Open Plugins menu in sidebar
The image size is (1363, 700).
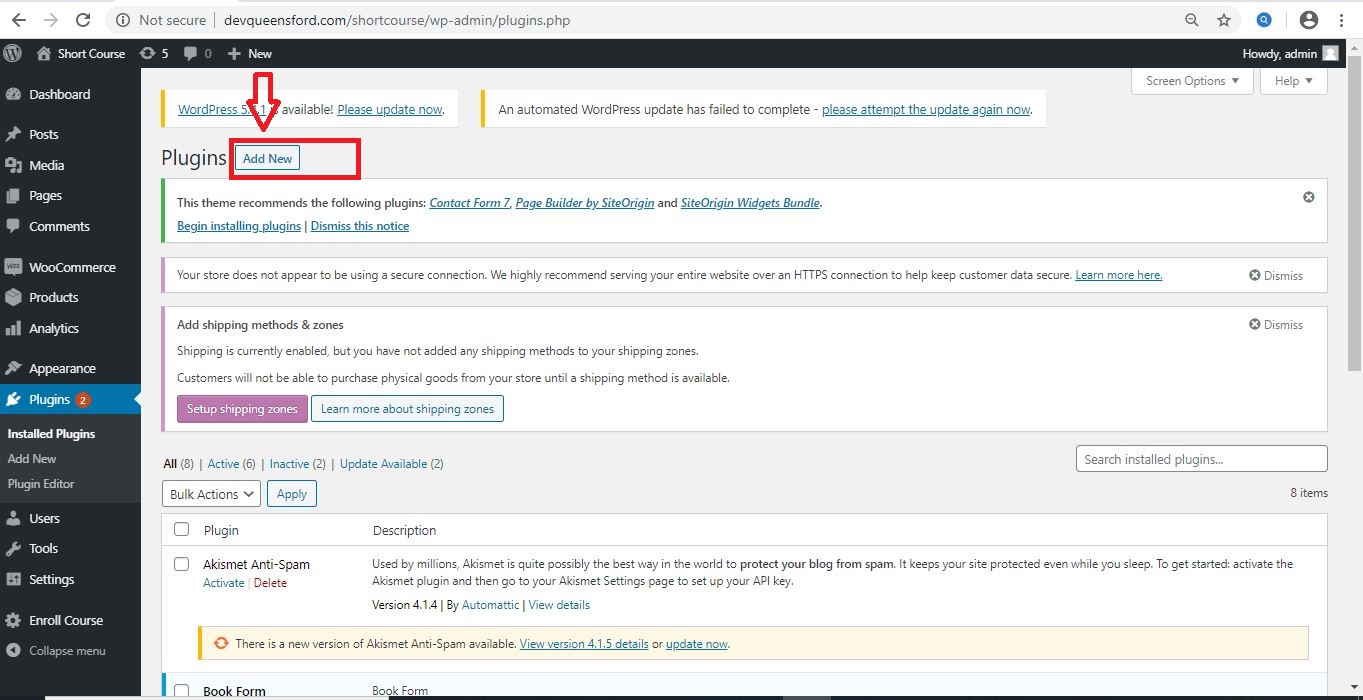(x=70, y=399)
